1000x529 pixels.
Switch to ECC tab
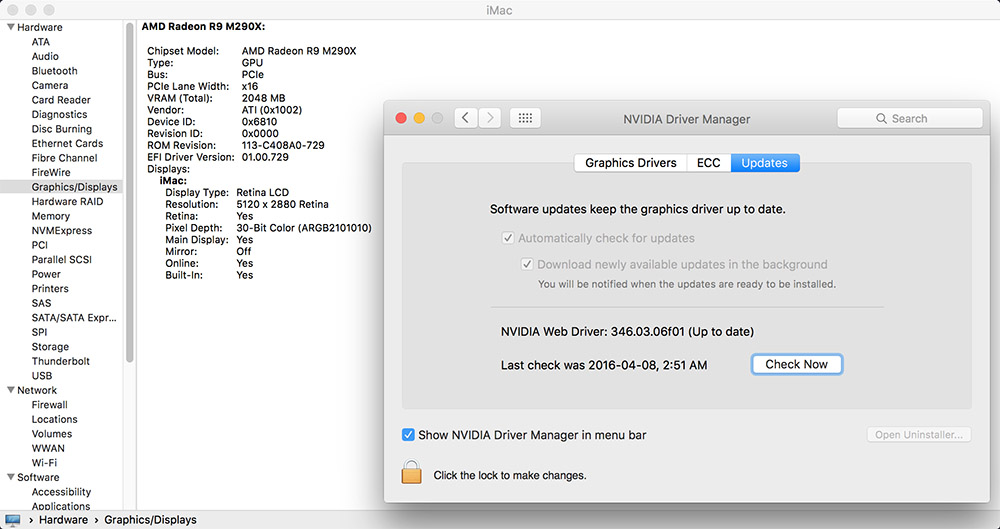click(709, 163)
